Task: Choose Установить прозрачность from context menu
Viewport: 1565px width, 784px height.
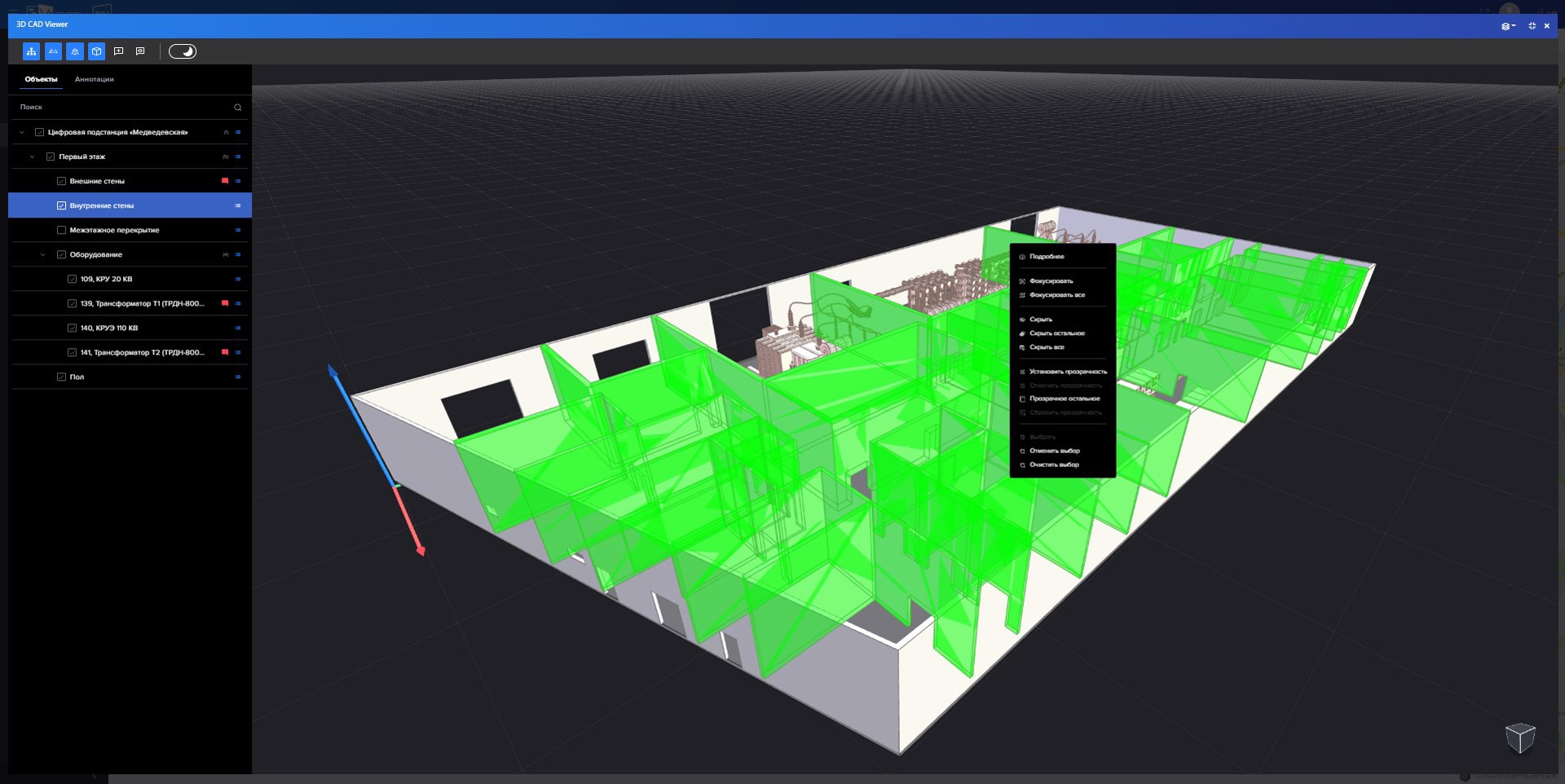Action: 1068,372
